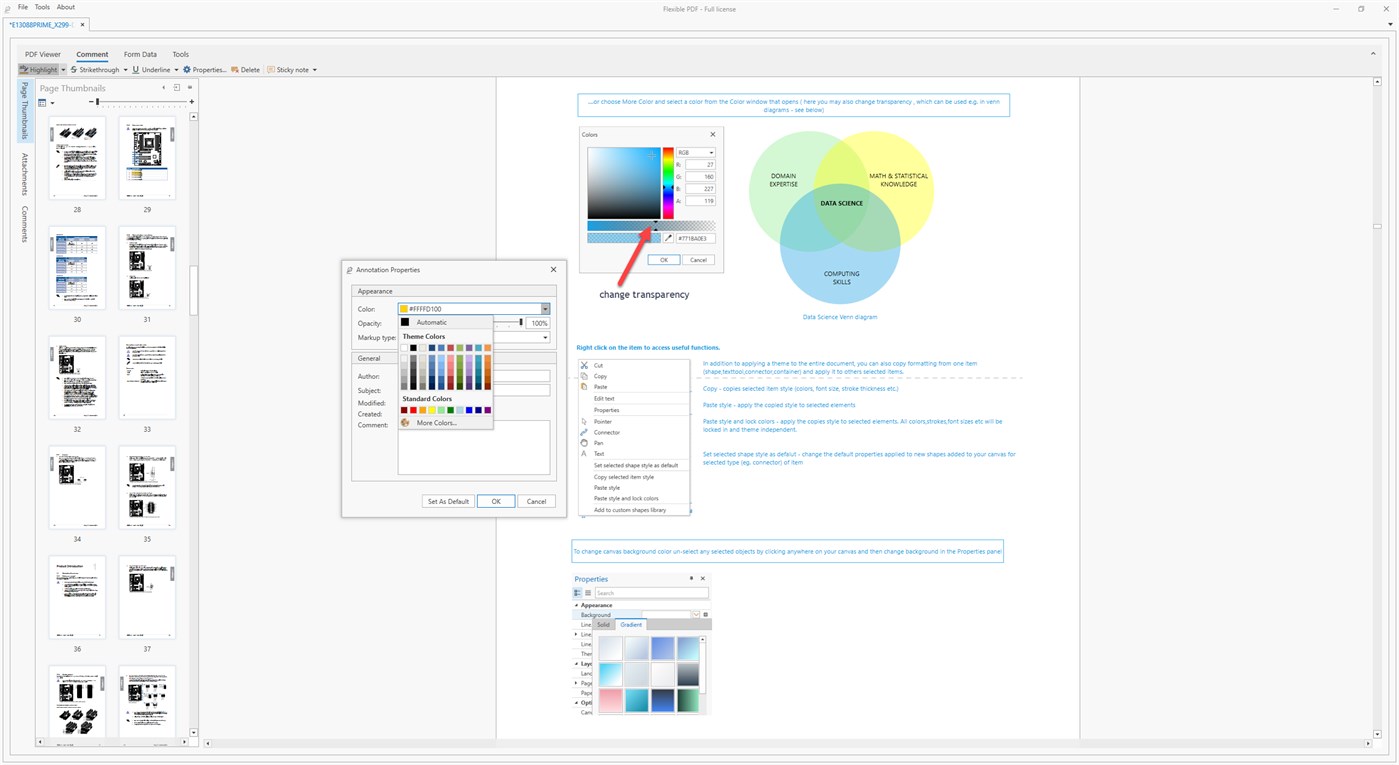
Task: Switch to the Tools ribbon tab
Action: pyautogui.click(x=180, y=54)
